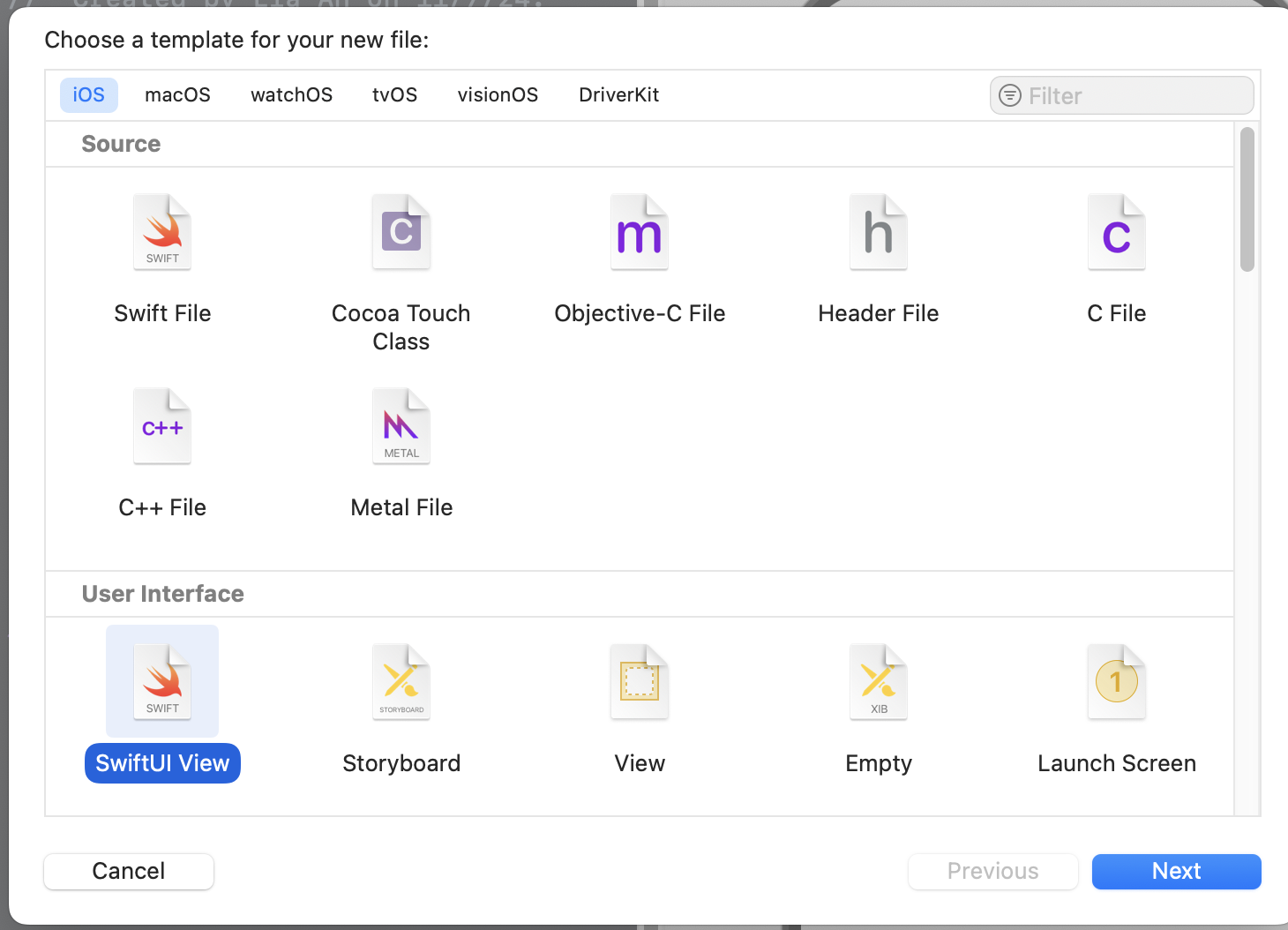Click the 'Header File' label

(879, 313)
